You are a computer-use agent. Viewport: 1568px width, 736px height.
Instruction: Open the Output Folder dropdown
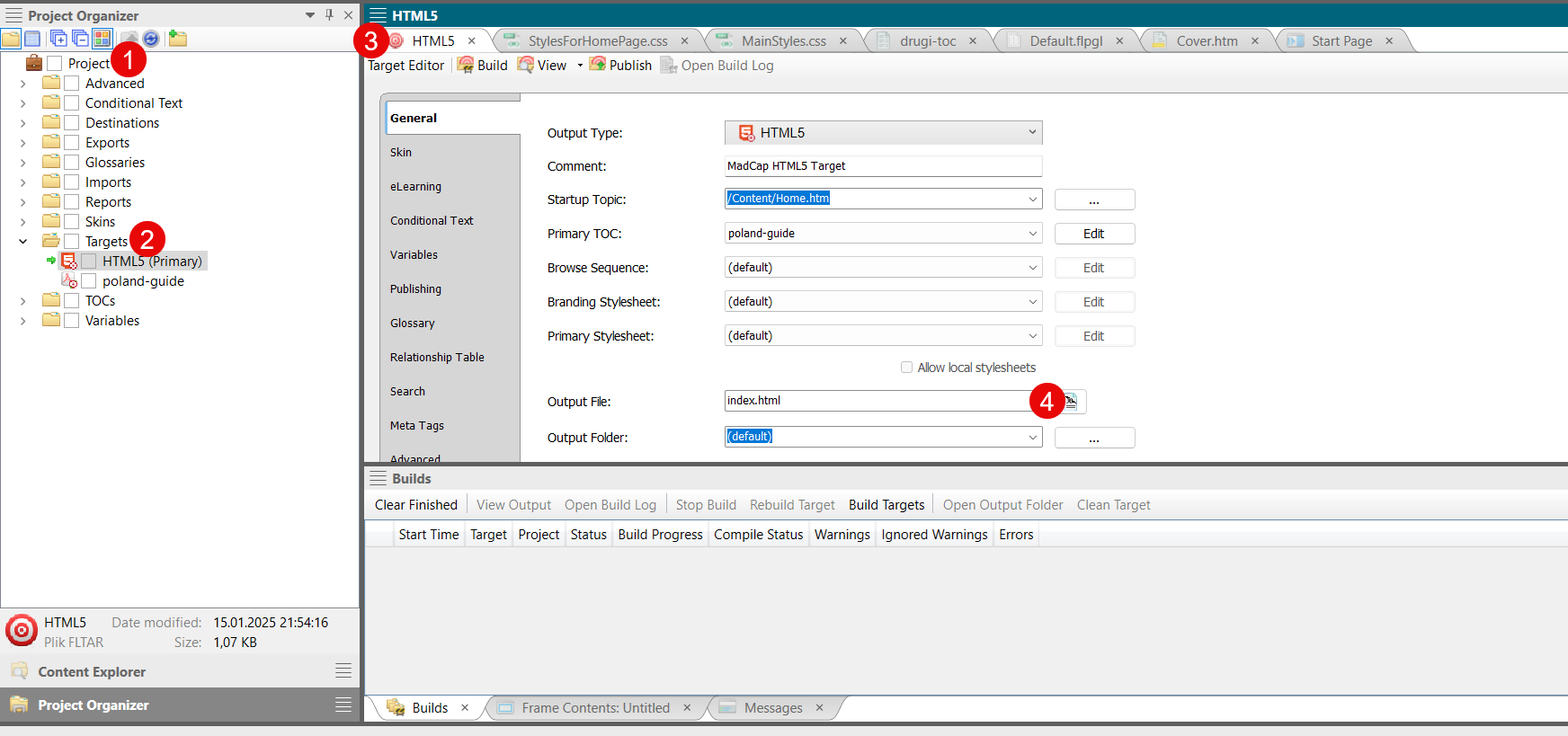1032,437
